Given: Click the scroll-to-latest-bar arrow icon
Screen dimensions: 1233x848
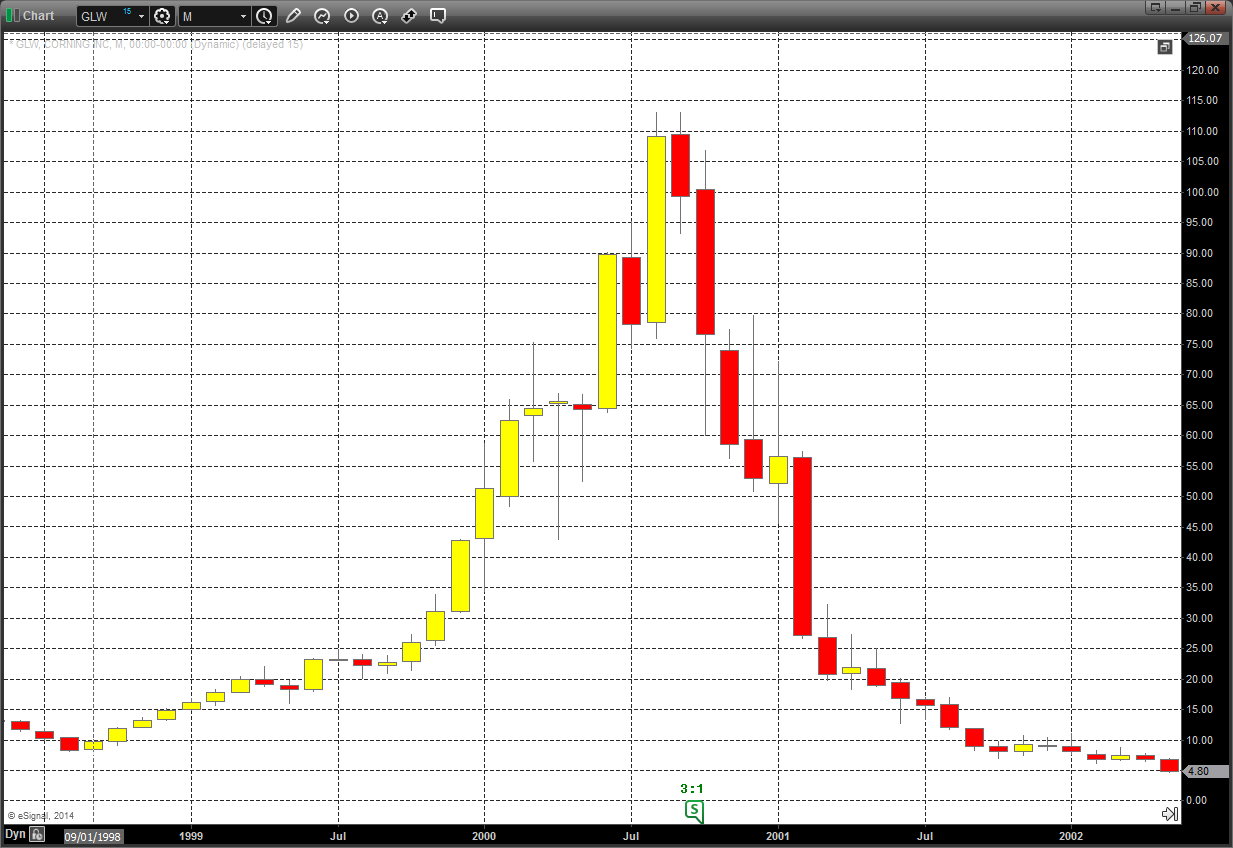Looking at the screenshot, I should tap(1169, 814).
